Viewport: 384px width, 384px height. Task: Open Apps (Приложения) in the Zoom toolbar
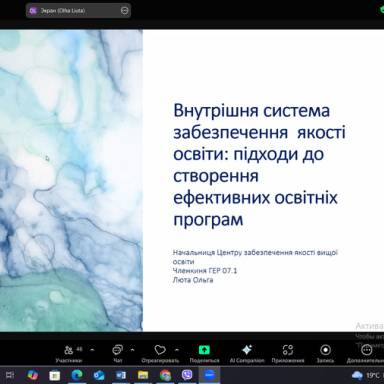[288, 354]
